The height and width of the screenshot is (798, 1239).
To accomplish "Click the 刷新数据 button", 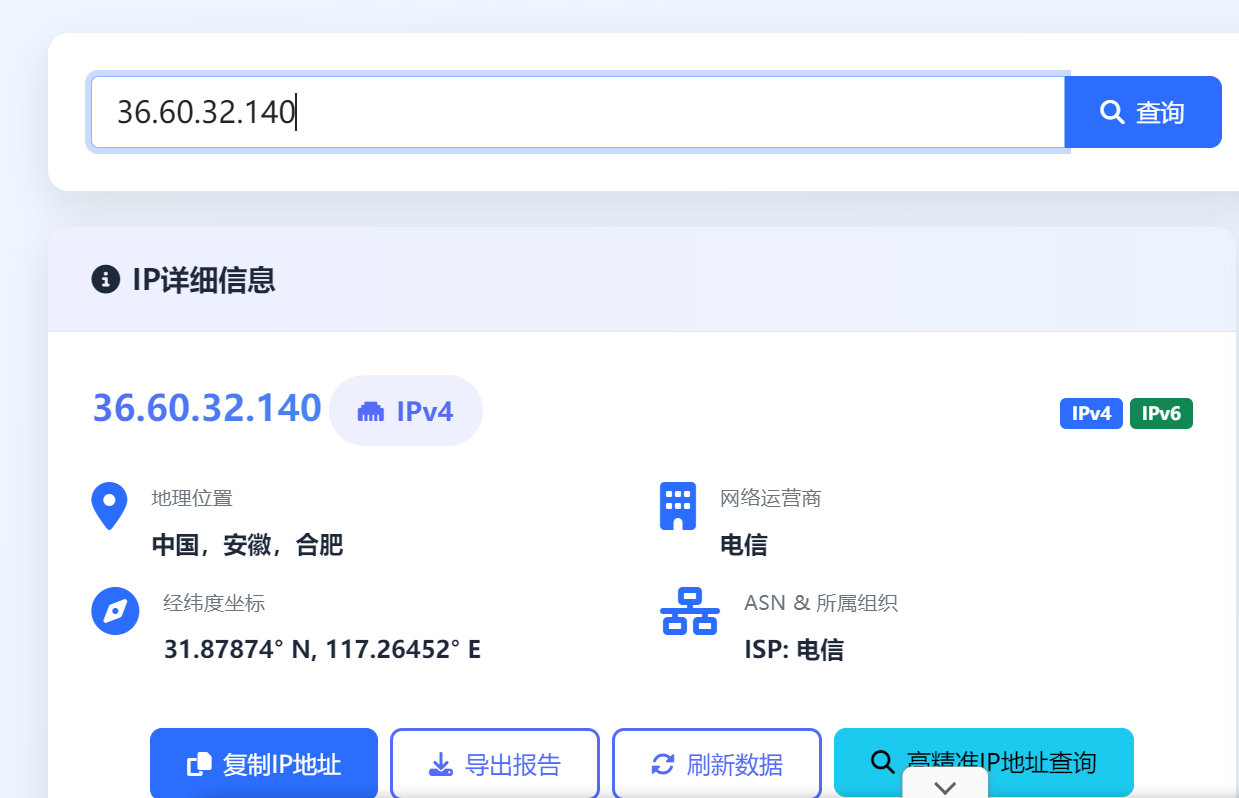I will click(x=716, y=762).
